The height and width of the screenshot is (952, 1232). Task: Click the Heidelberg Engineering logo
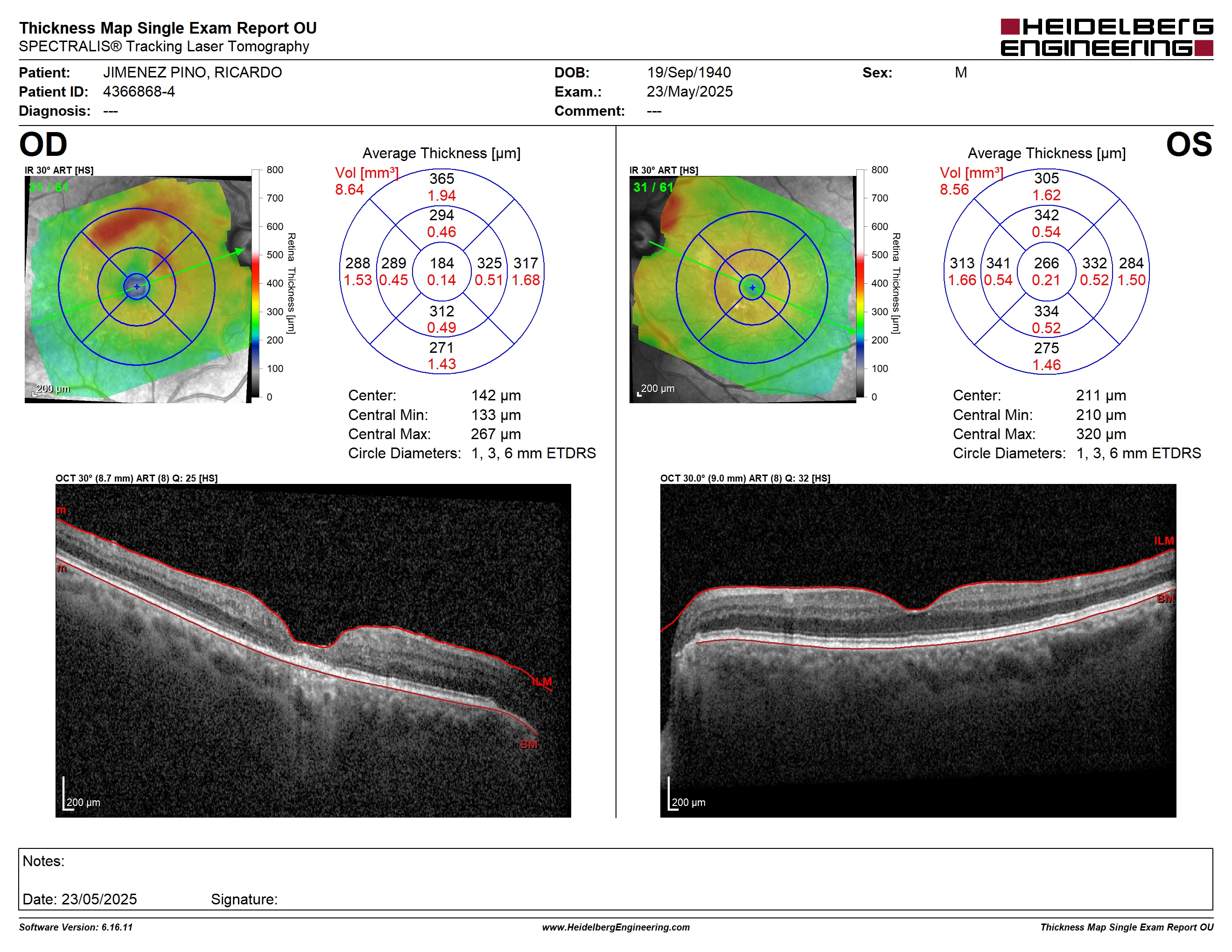[x=1107, y=37]
